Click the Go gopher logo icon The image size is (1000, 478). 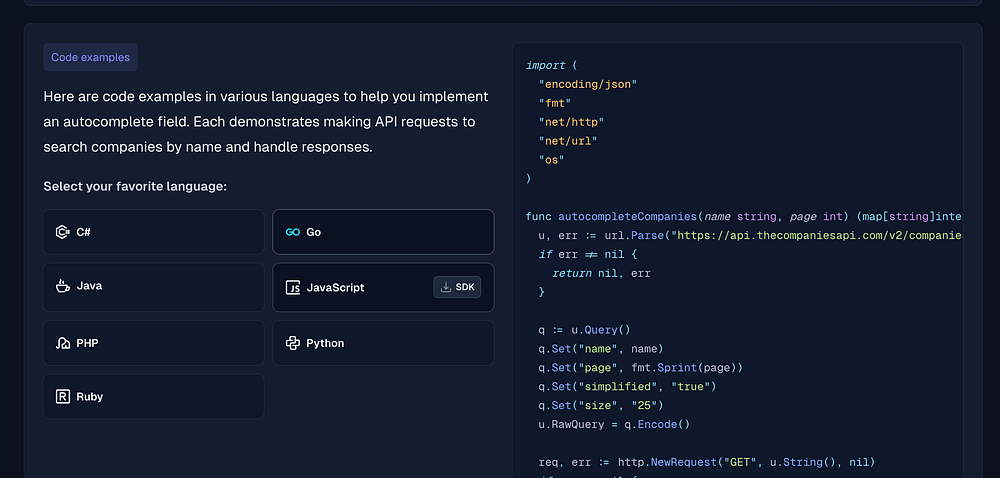click(292, 232)
